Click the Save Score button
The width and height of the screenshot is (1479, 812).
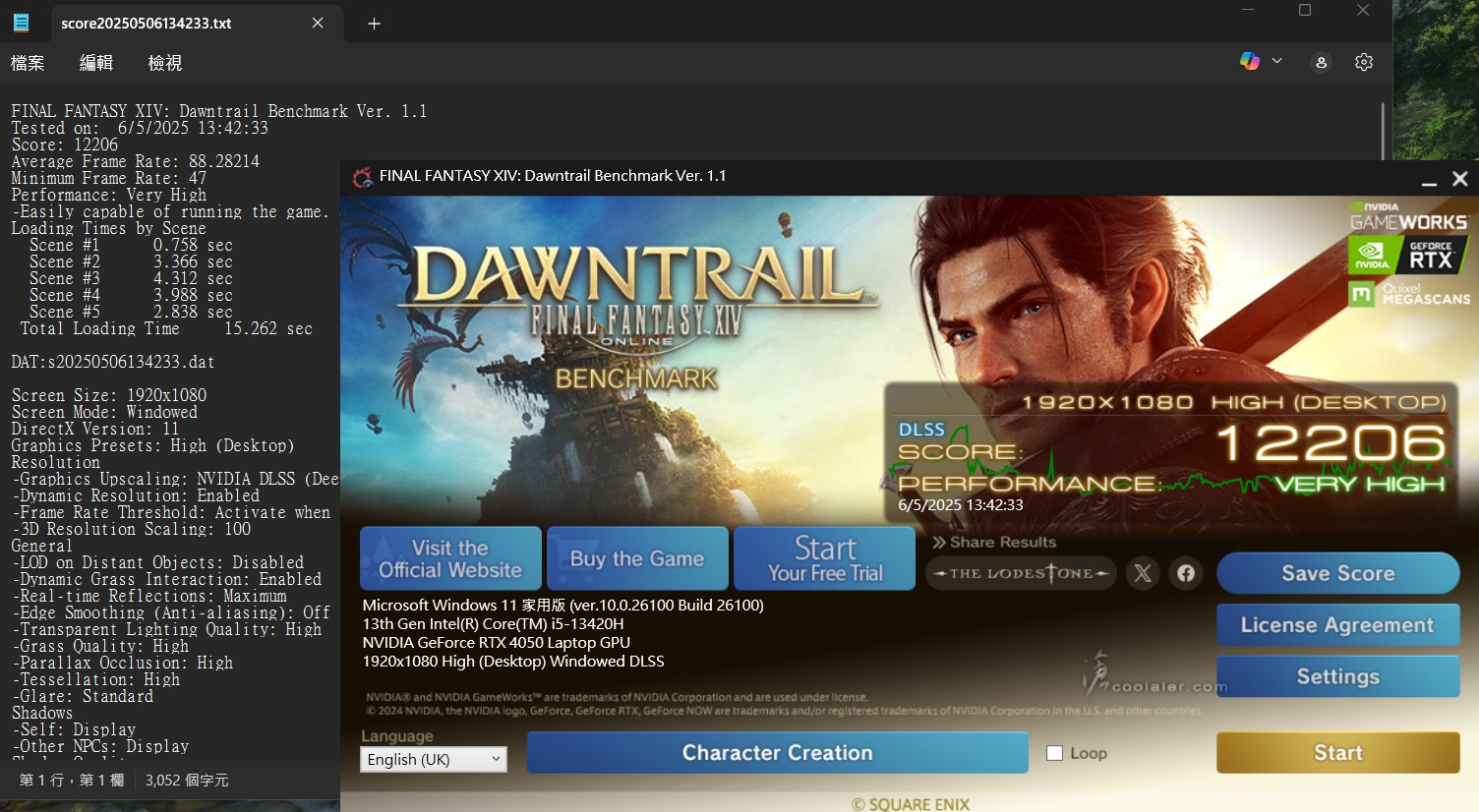(x=1337, y=573)
